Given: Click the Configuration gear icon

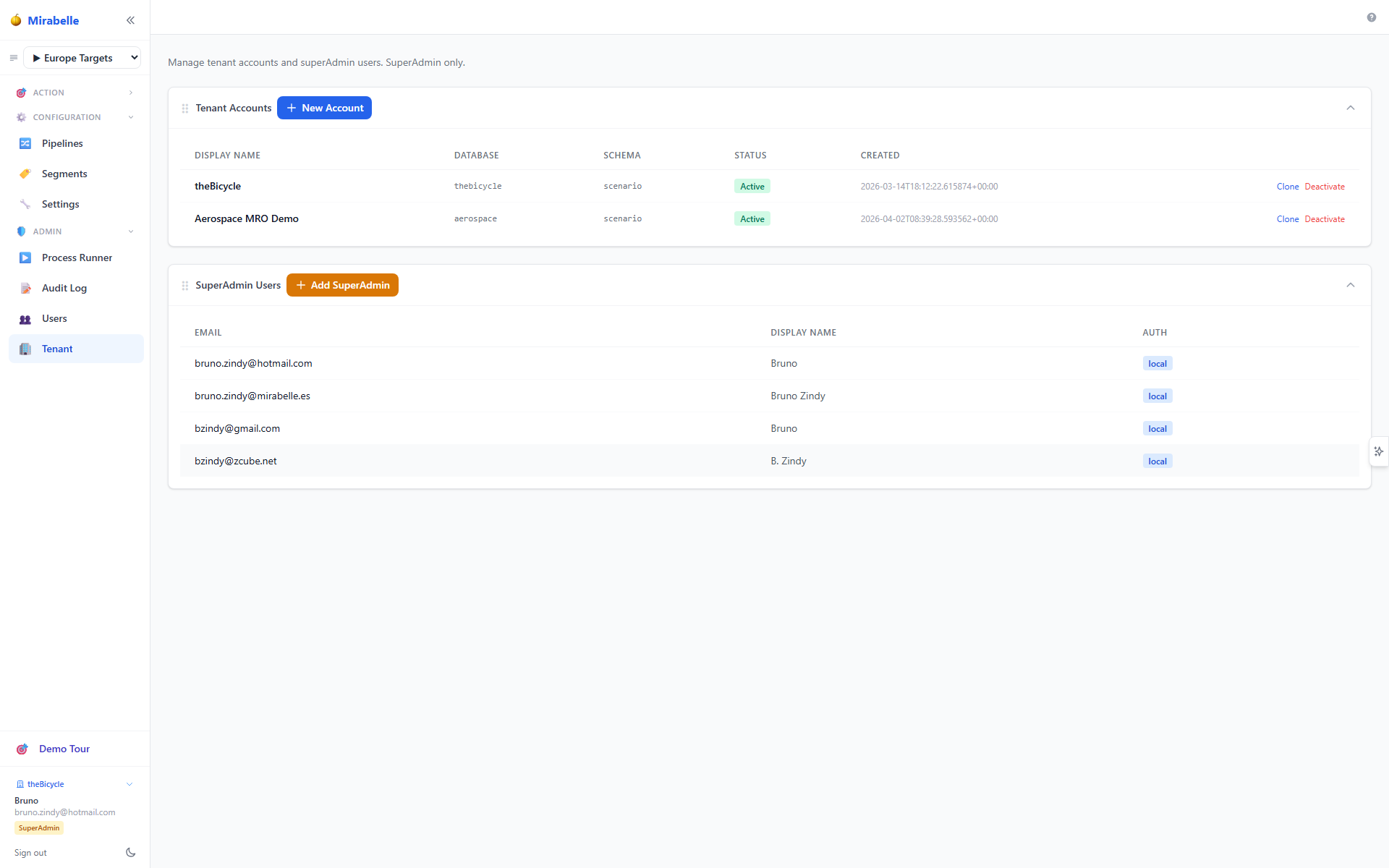Looking at the screenshot, I should point(21,117).
